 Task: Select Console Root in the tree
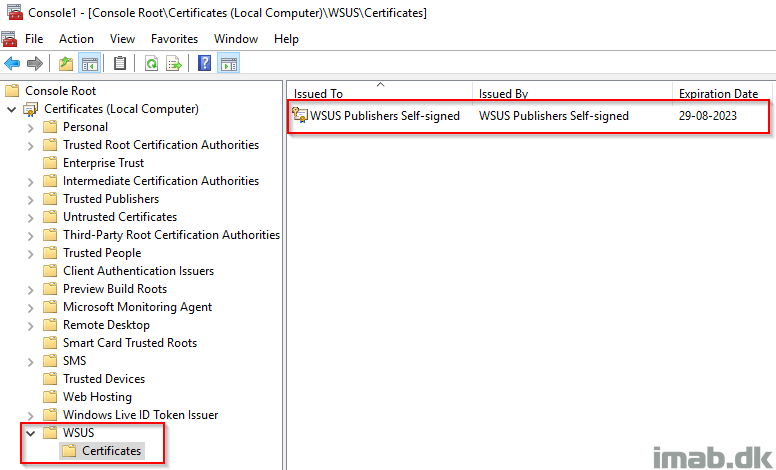point(60,91)
